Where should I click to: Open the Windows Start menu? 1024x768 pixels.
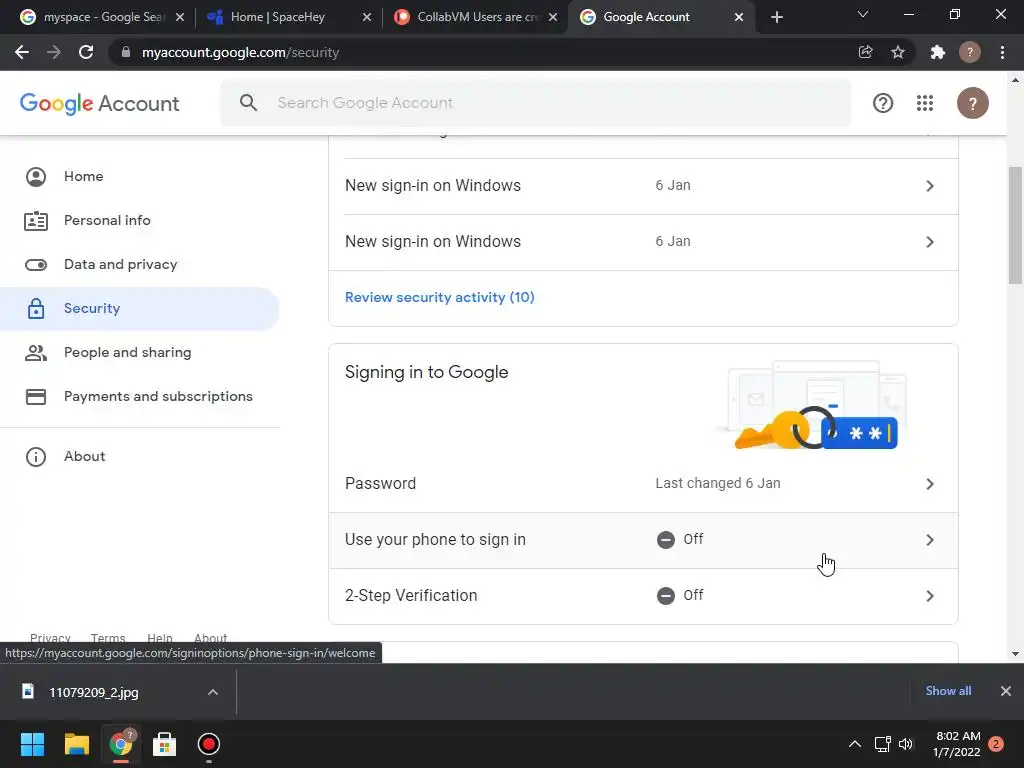(x=32, y=744)
